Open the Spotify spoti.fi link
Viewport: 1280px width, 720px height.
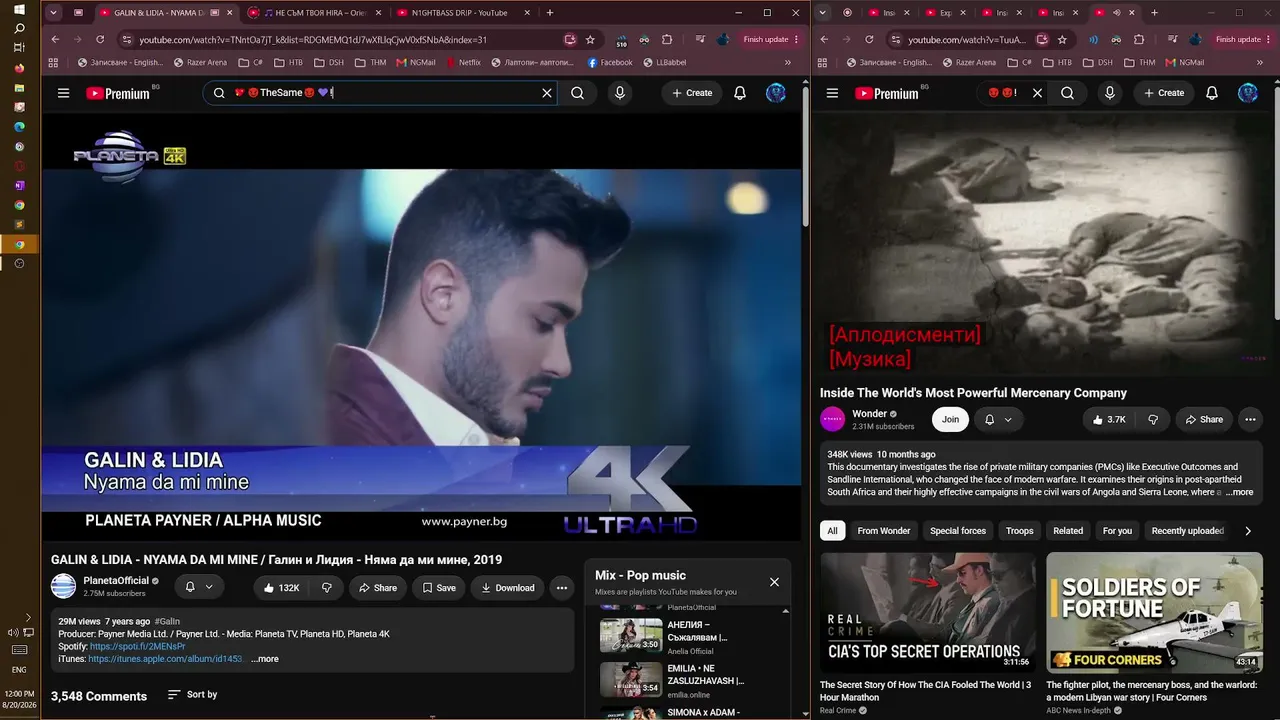click(138, 647)
